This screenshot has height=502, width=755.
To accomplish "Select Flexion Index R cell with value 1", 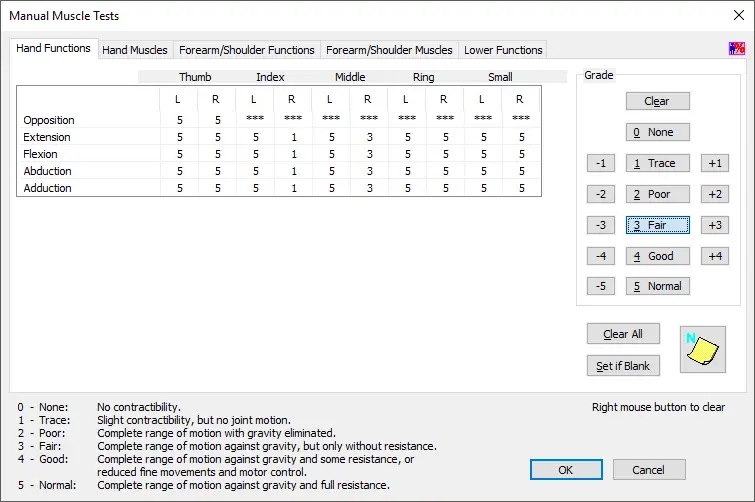I will coord(294,154).
